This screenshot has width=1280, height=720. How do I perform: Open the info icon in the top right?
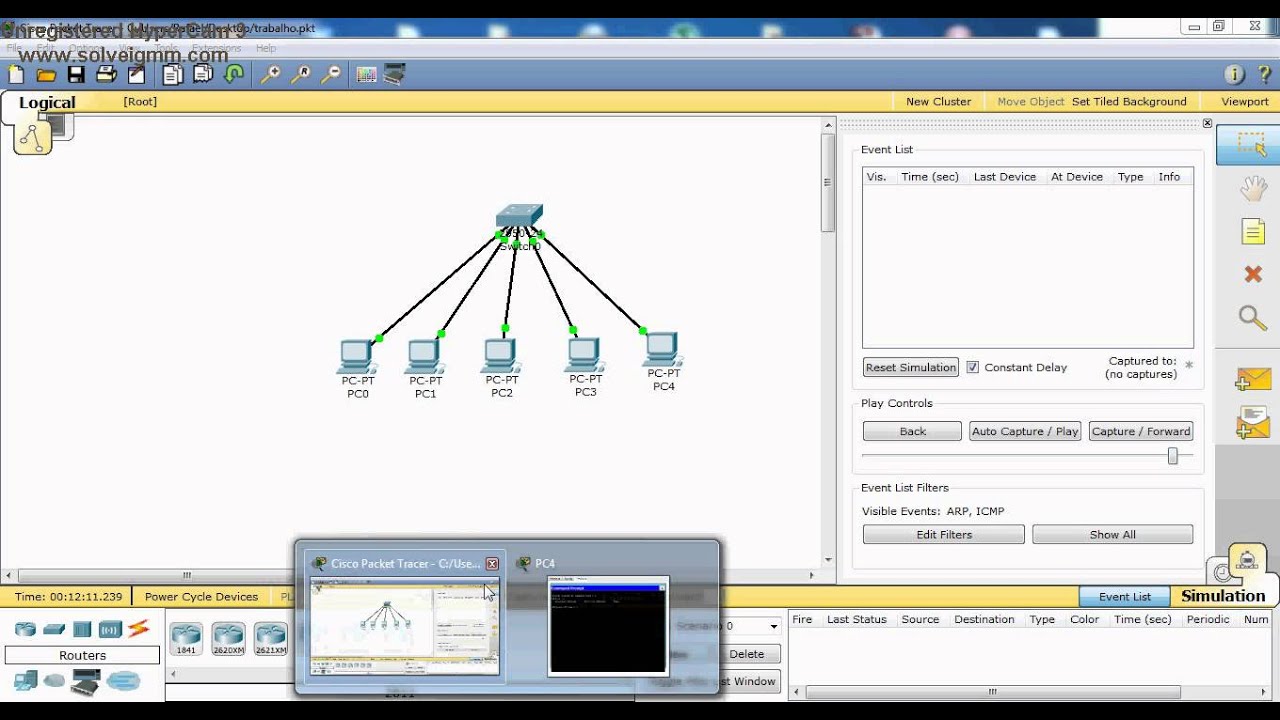click(1234, 75)
